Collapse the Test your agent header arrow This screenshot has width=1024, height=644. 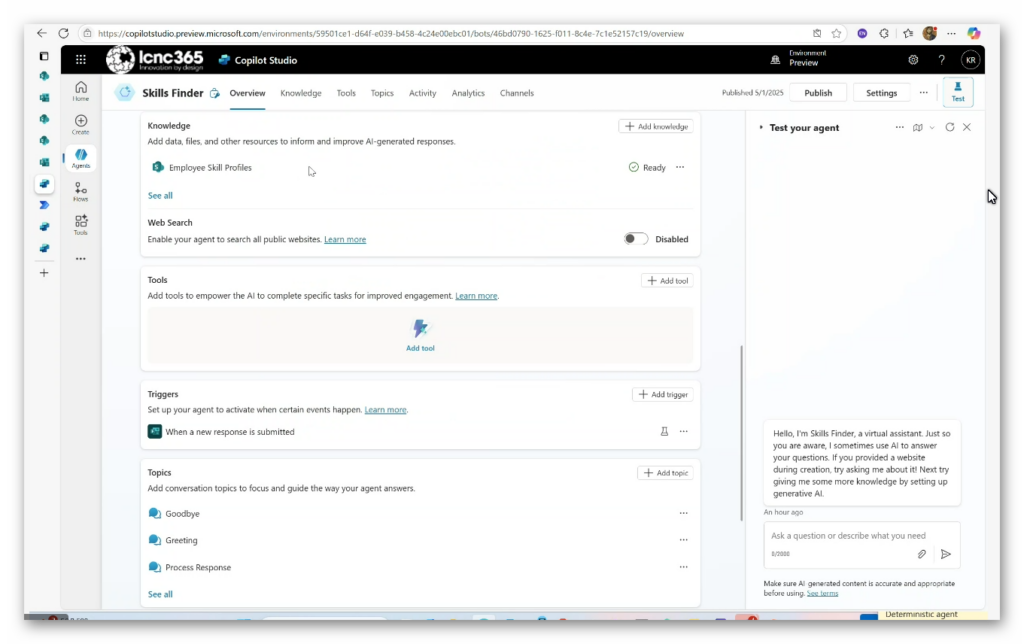761,127
